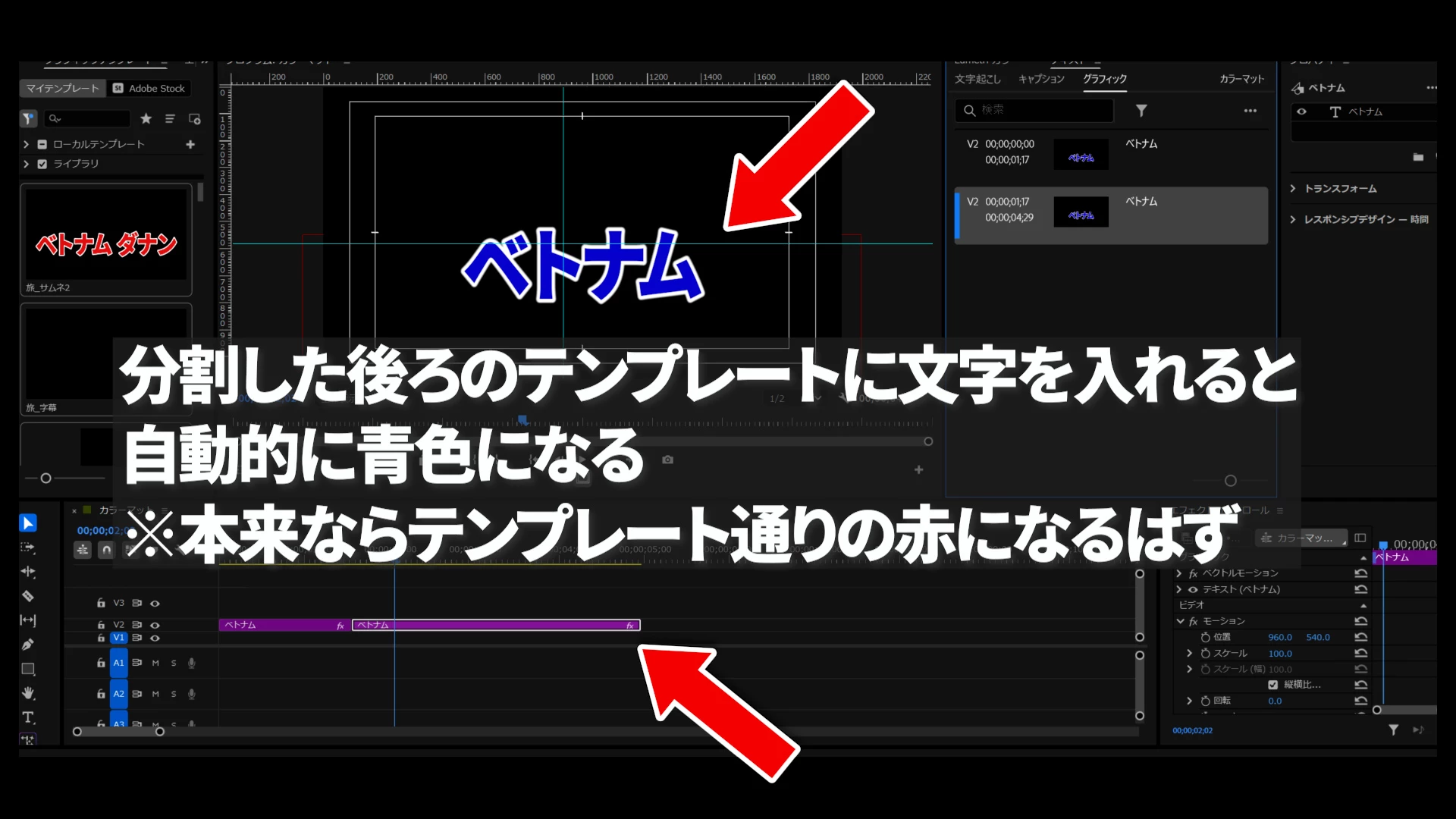Viewport: 1456px width, 819px height.
Task: Expand ベクトルモーション effect
Action: point(1179,573)
